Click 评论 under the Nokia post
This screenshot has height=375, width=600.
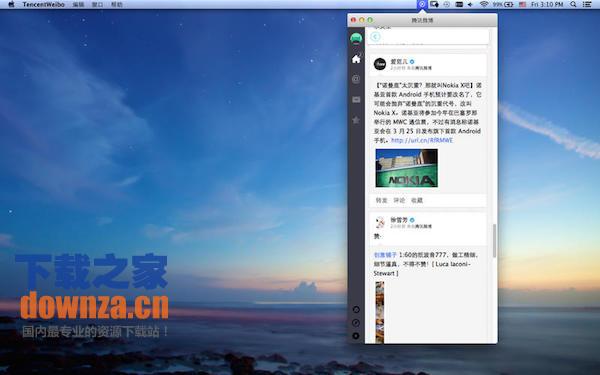(x=399, y=200)
